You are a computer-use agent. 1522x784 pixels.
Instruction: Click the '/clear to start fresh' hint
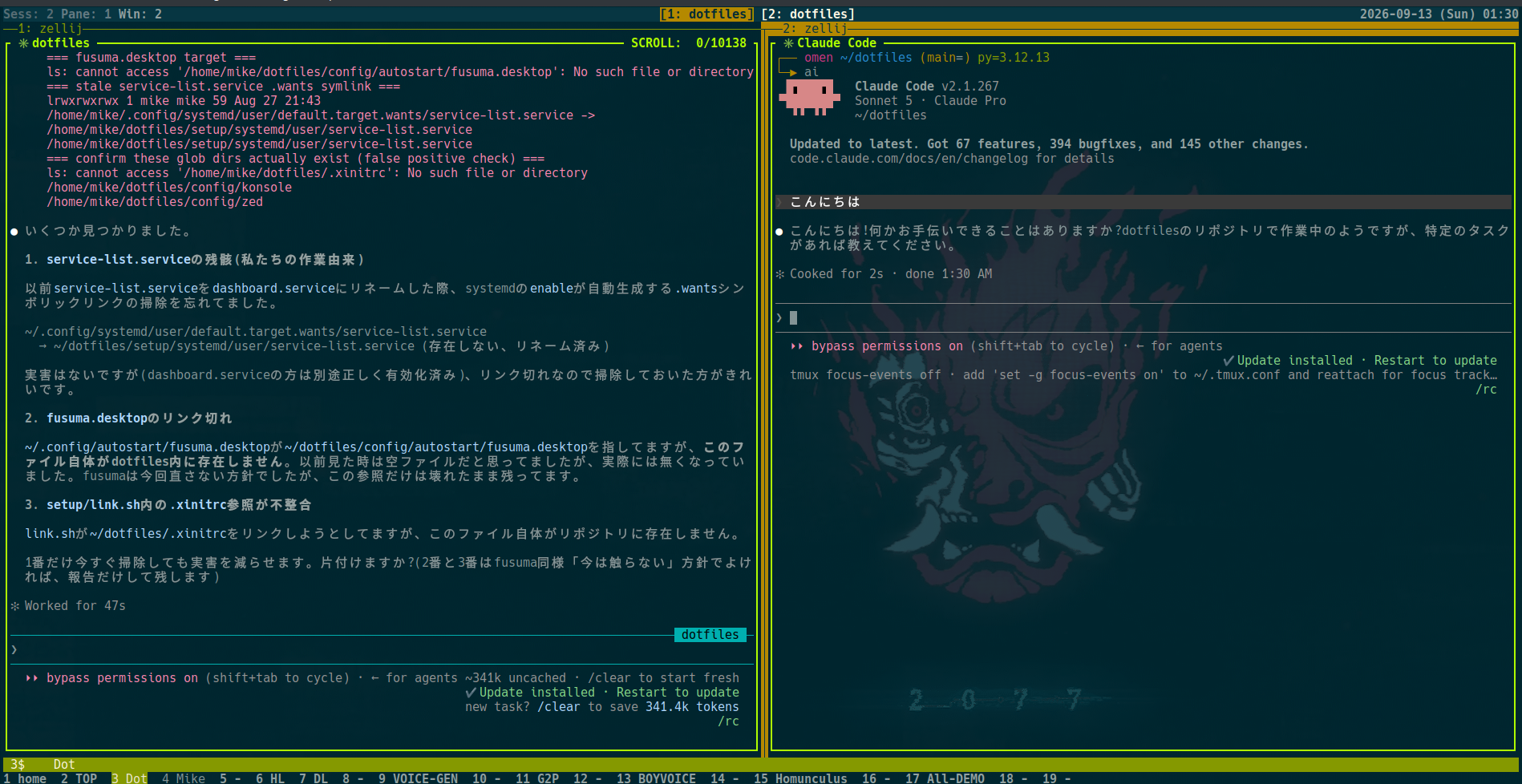point(664,678)
